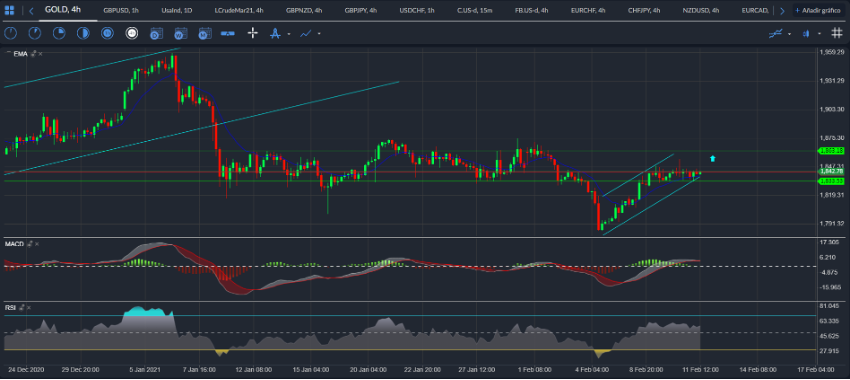Open the chart layout grid menu icon
Image resolution: width=850 pixels, height=380 pixels.
click(9, 10)
